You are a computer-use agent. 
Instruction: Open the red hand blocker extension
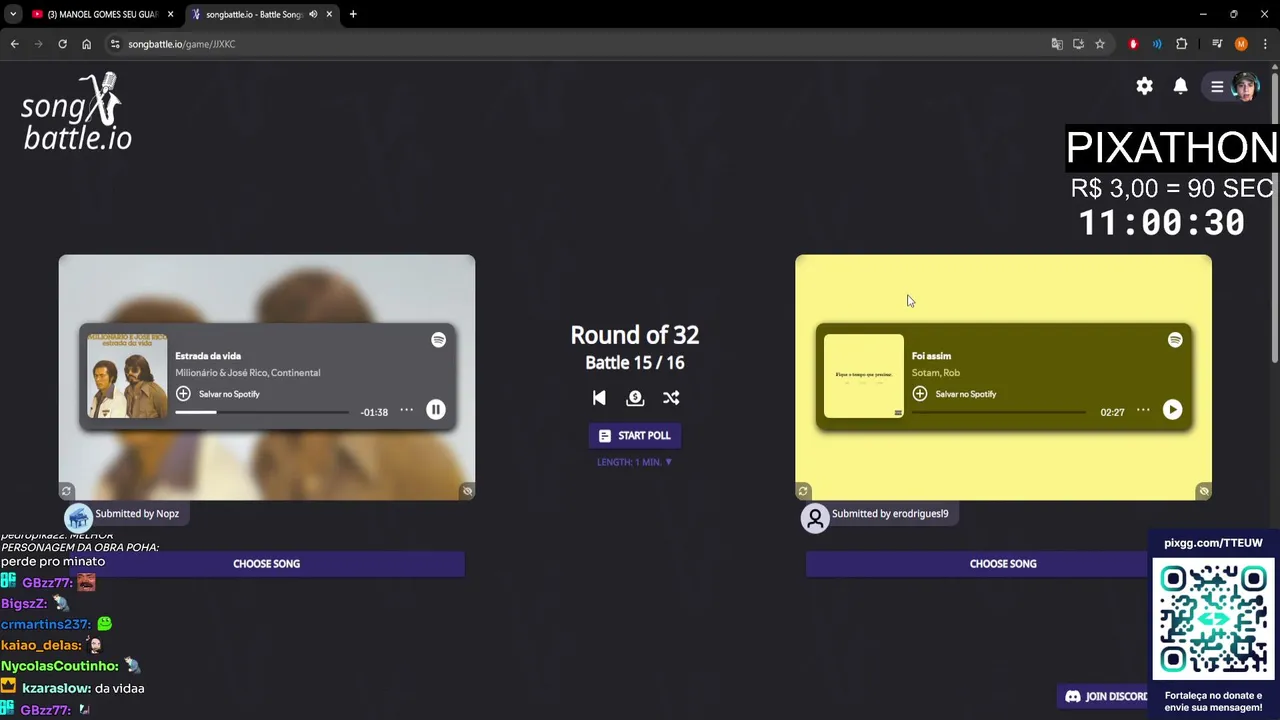(x=1133, y=44)
